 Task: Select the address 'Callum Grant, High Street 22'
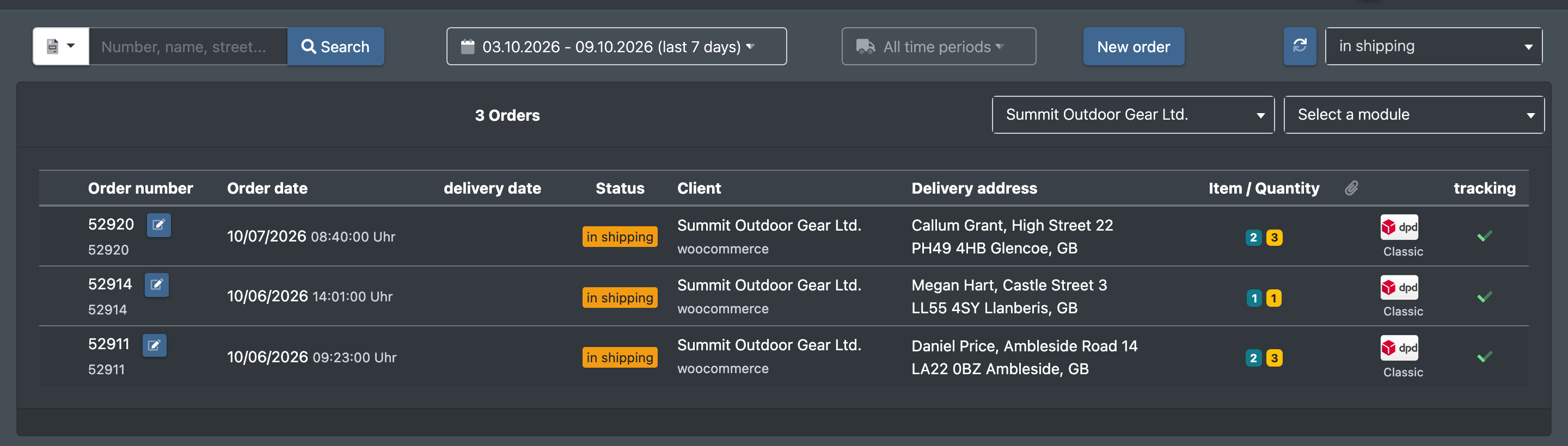click(x=1012, y=225)
